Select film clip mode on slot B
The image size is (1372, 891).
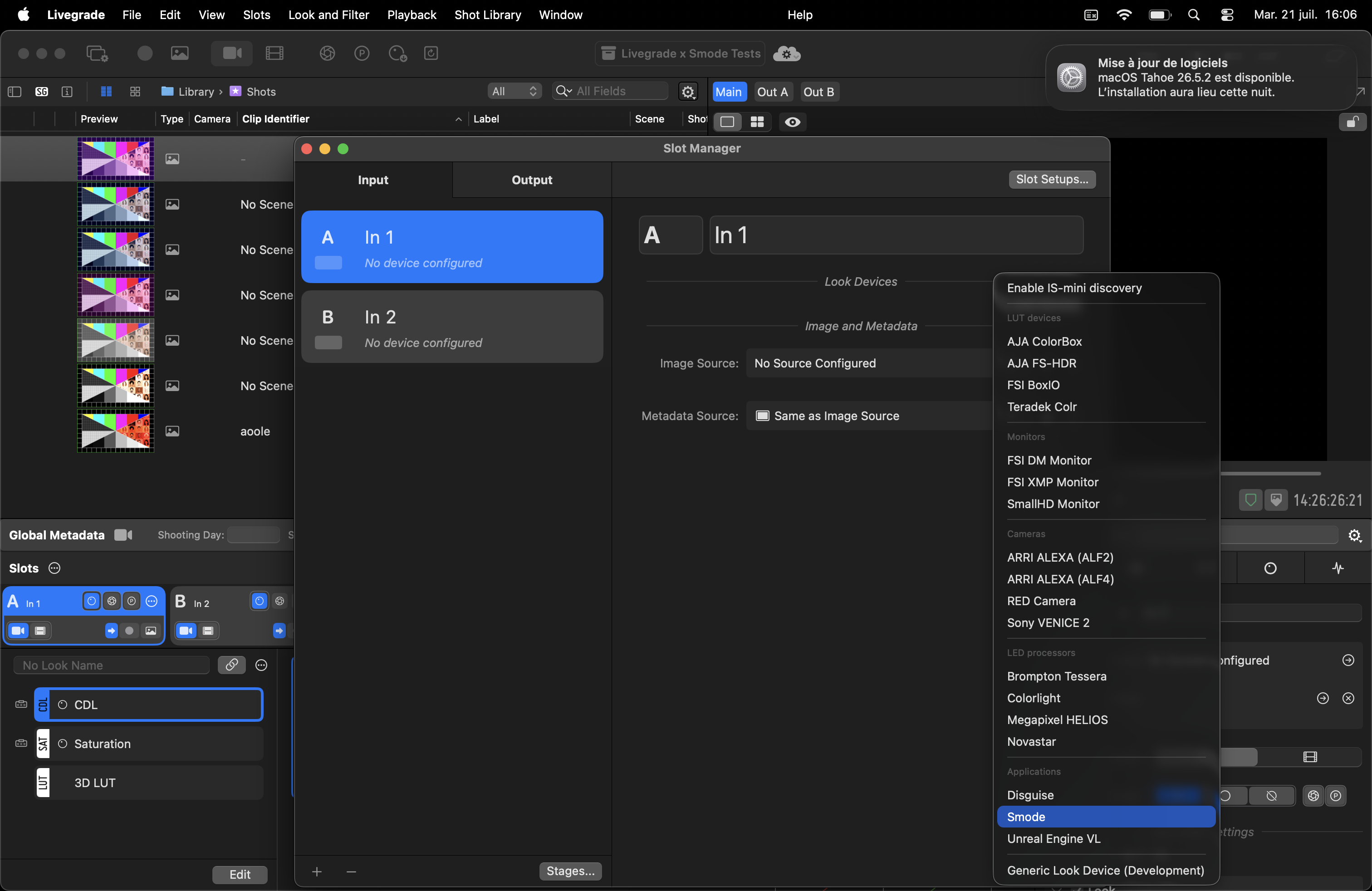(x=207, y=631)
